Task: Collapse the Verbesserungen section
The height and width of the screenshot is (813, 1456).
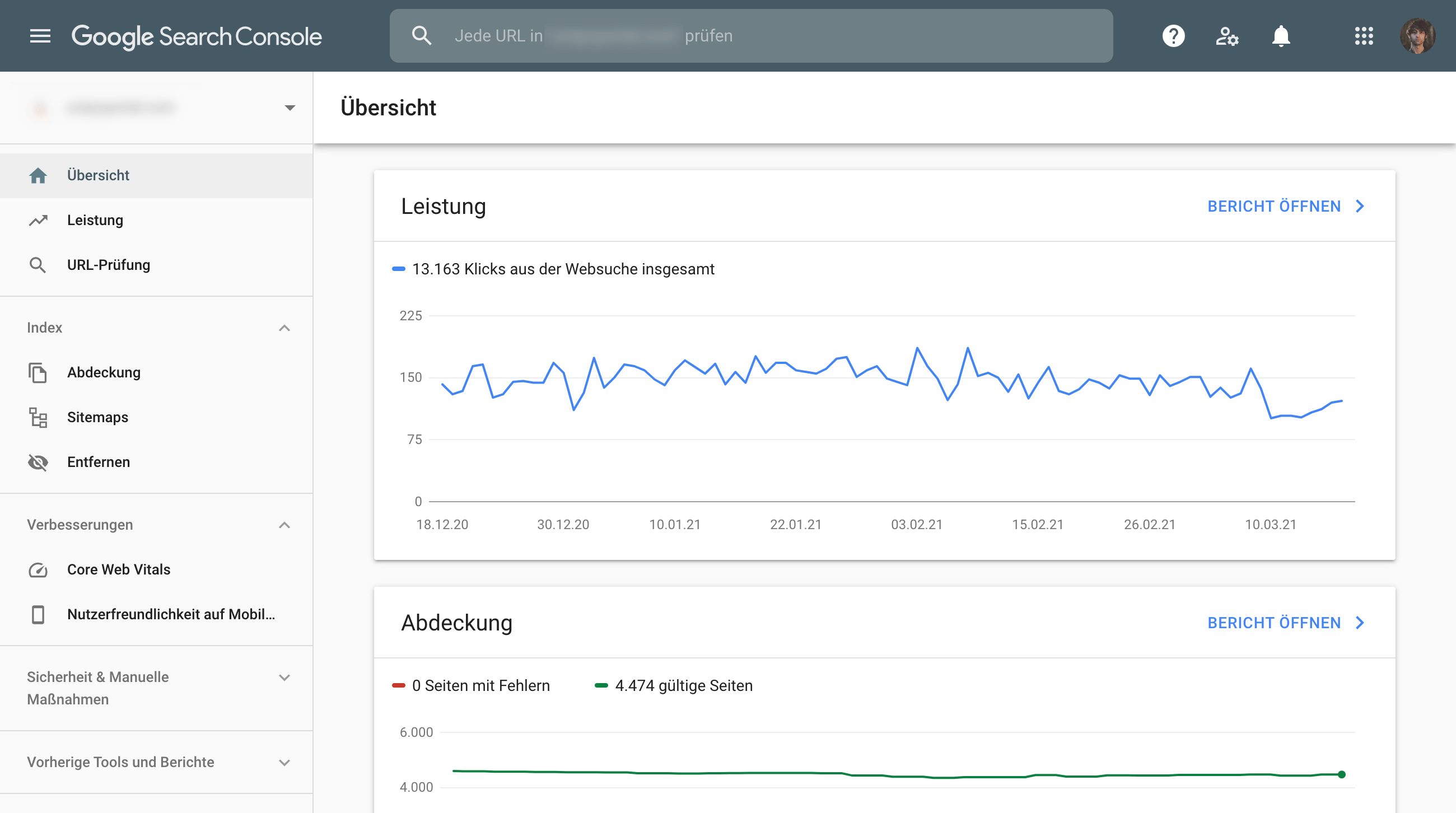Action: coord(284,525)
